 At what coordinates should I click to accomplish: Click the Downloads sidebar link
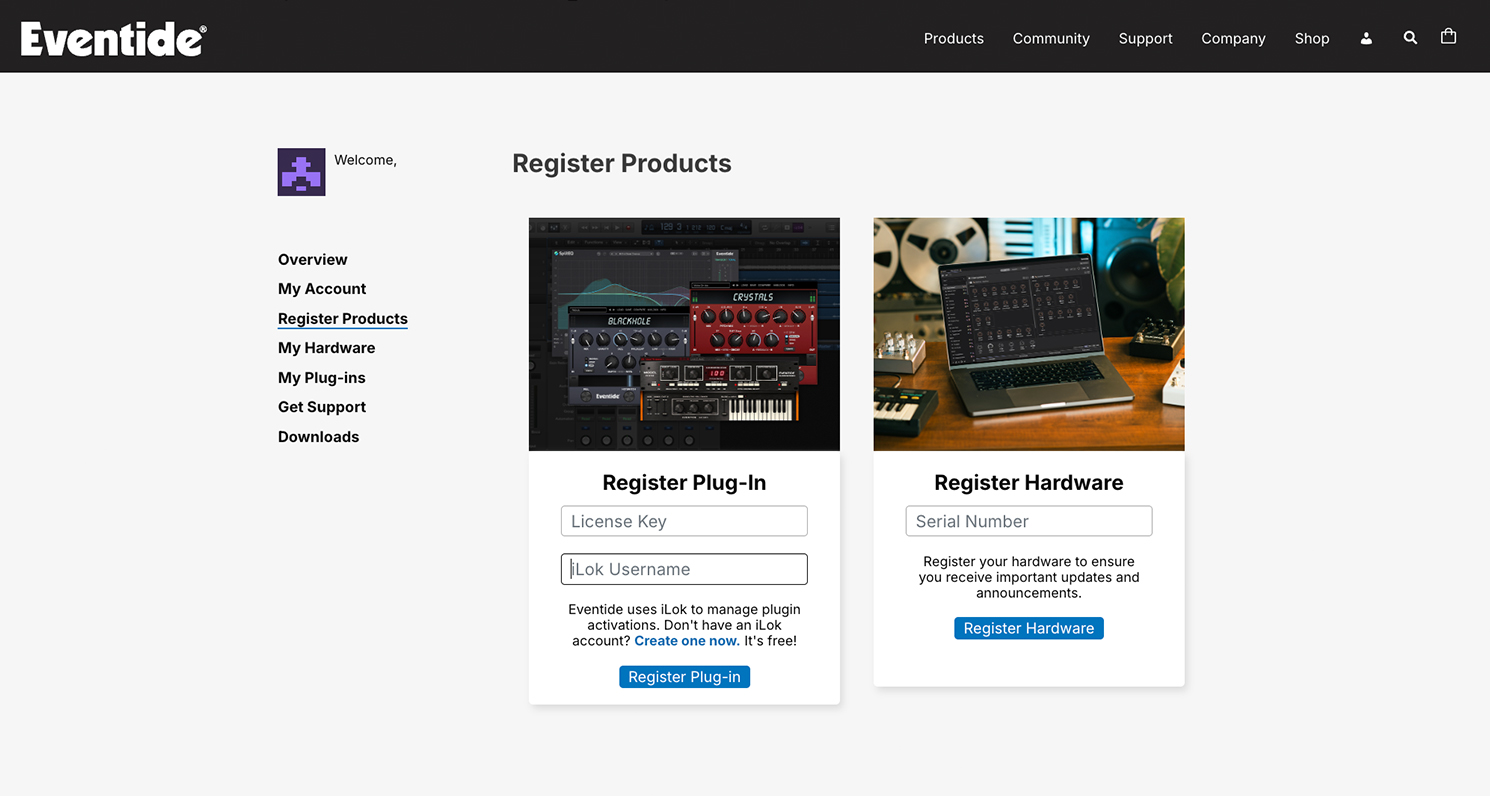318,437
